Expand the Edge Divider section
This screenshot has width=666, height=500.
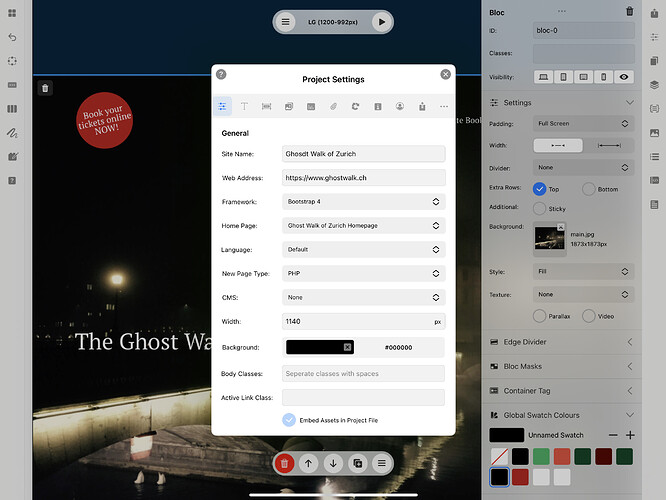pyautogui.click(x=561, y=343)
